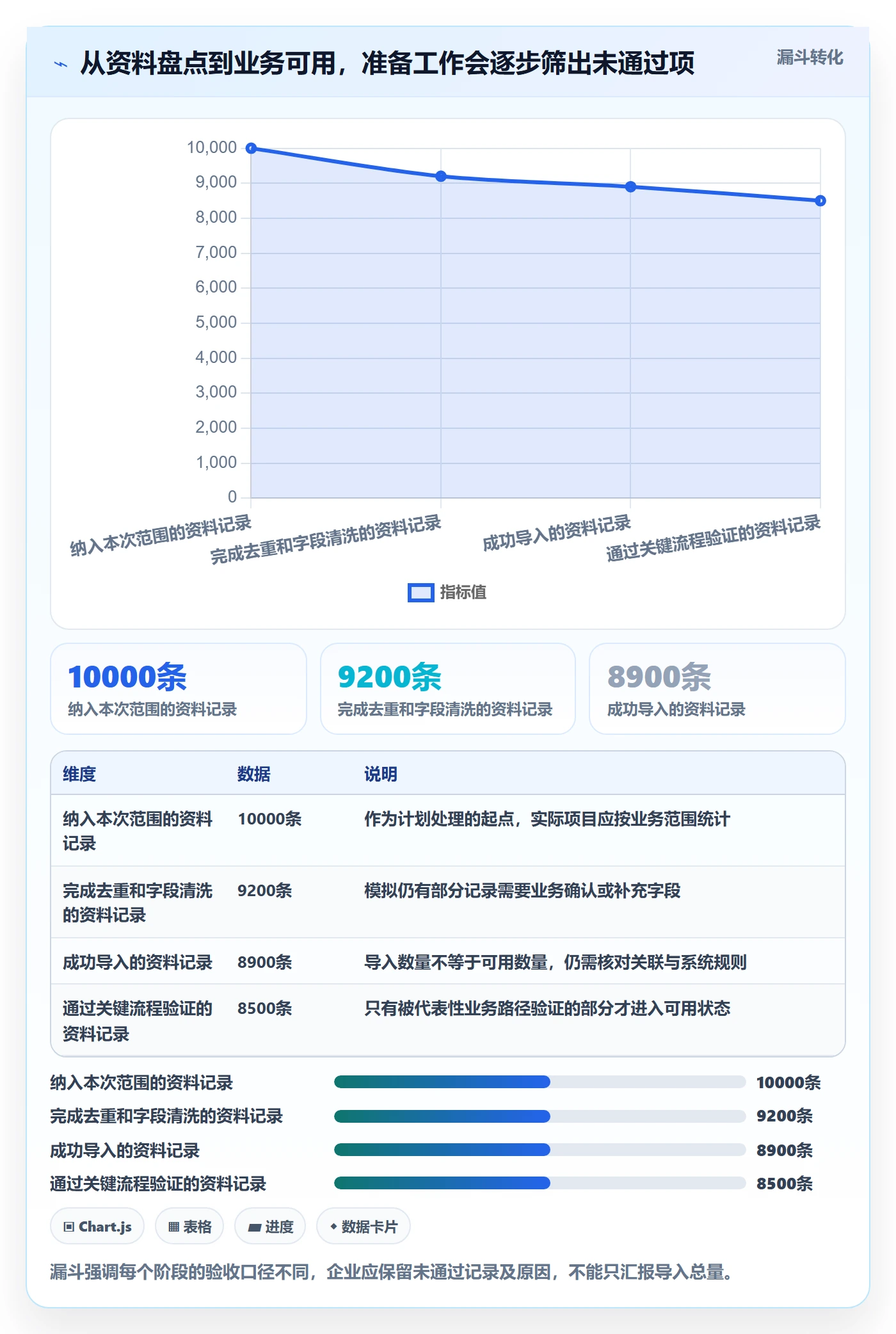The height and width of the screenshot is (1334, 896).
Task: Click progress bar for 纳入本次范围的资料记录
Action: point(540,1082)
